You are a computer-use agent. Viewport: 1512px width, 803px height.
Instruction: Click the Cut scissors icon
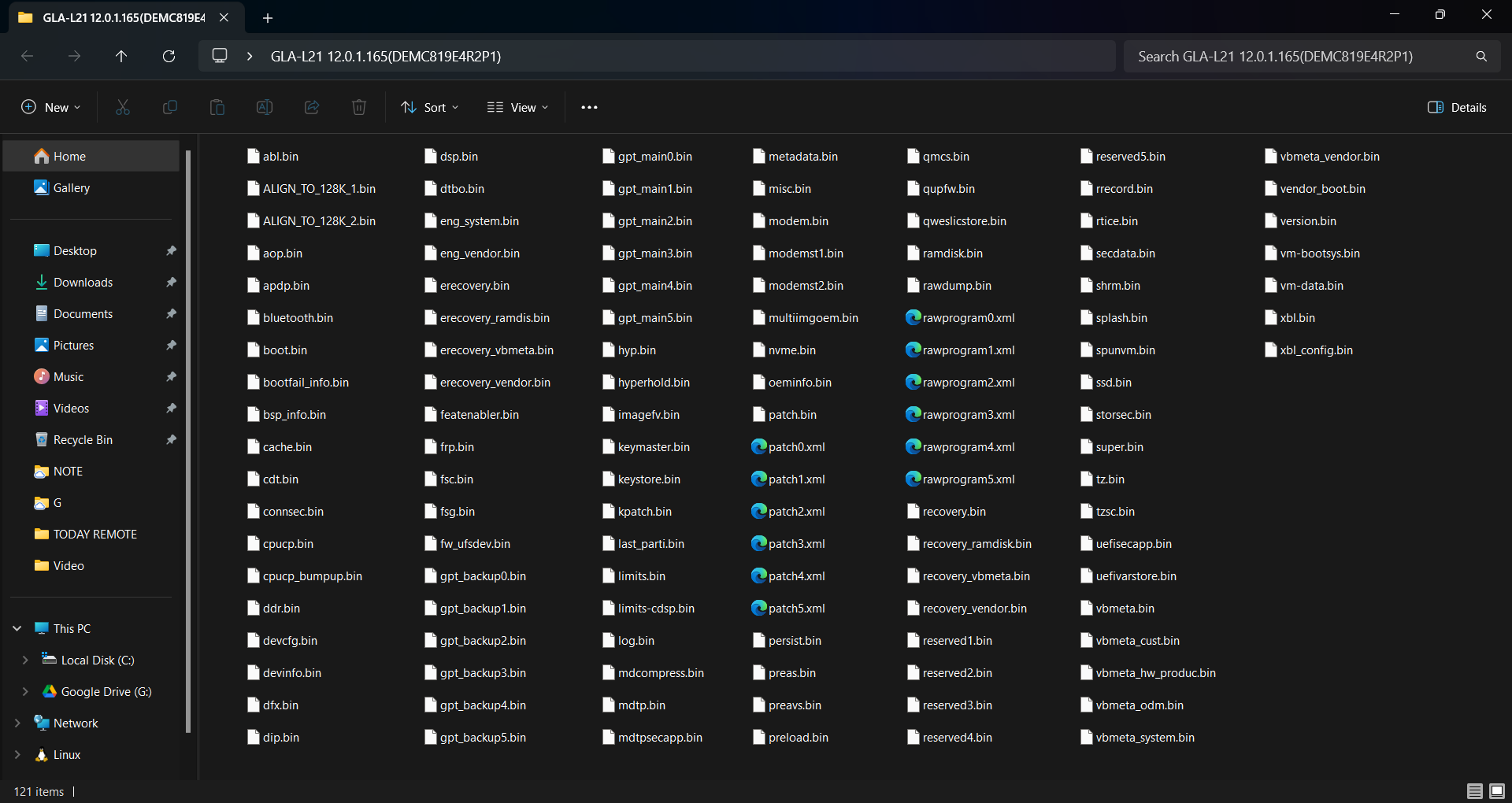pos(123,107)
